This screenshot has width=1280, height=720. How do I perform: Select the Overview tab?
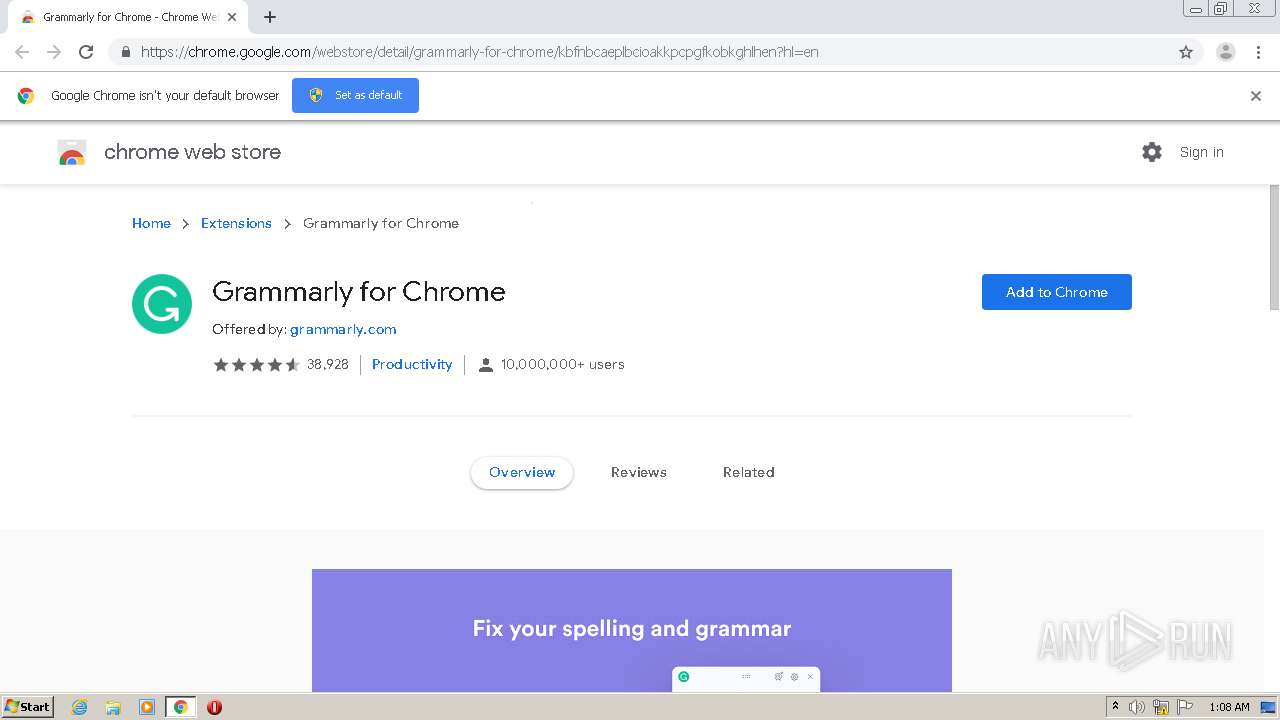tap(522, 472)
